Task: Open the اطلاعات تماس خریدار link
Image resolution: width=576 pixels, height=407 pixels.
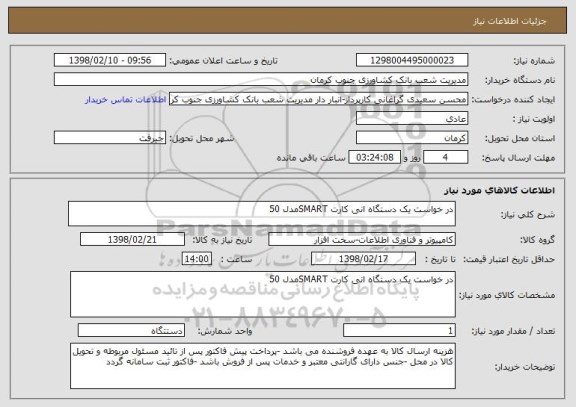Action: pos(126,100)
